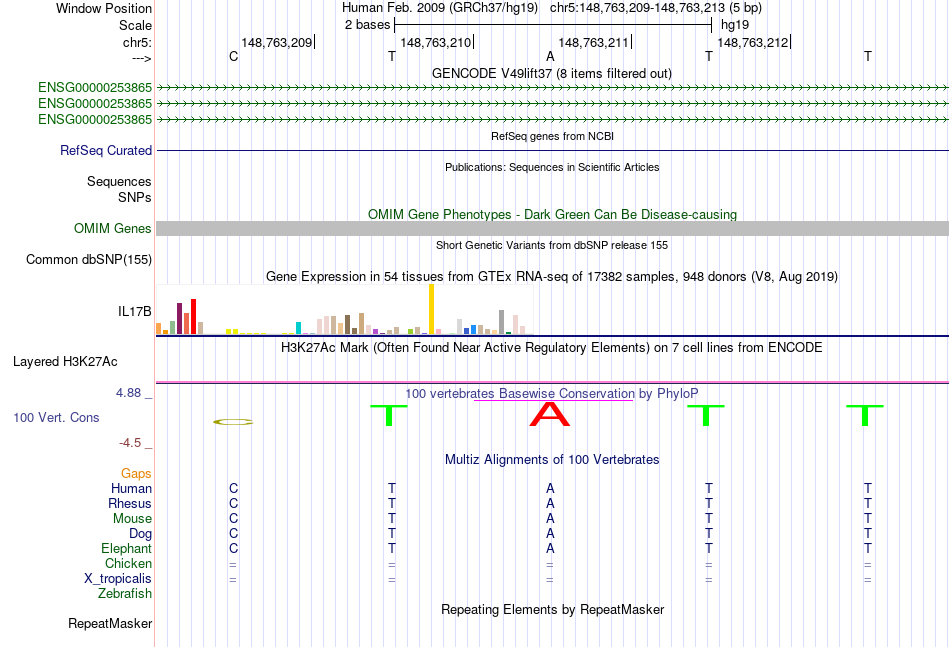Click the Sequences subtrack label
The image size is (950, 647).
tap(119, 181)
